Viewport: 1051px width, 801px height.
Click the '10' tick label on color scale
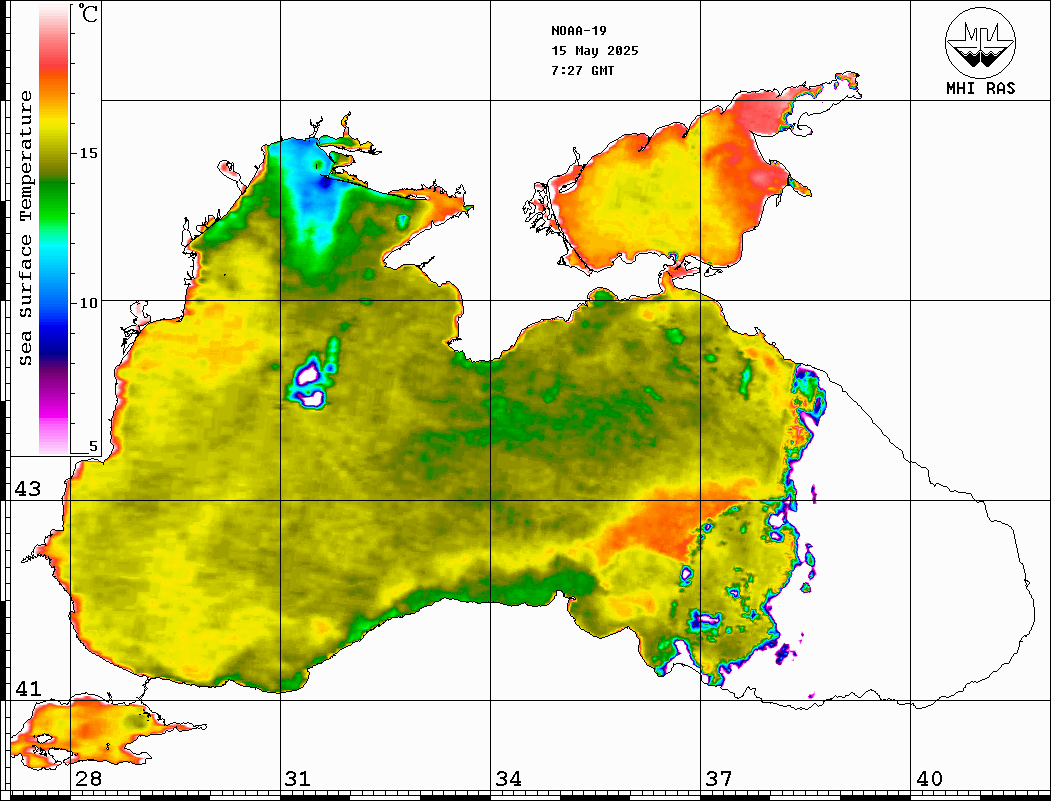pos(88,303)
